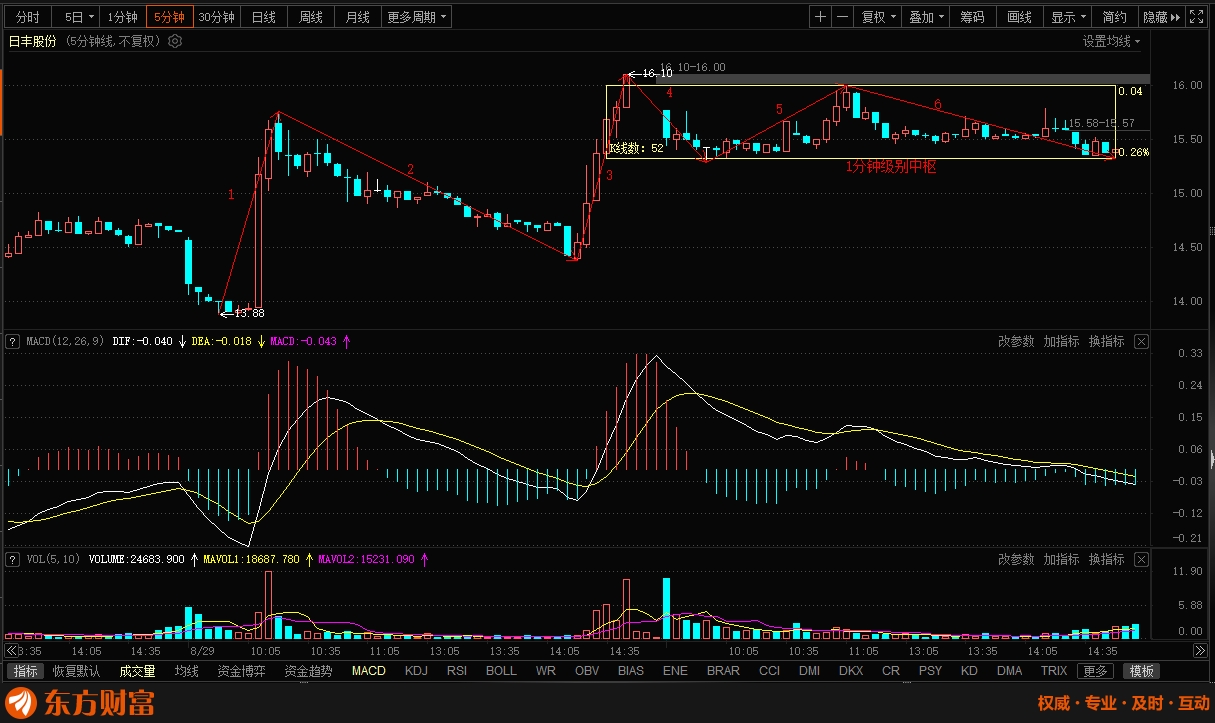Click 恢复默认 in the indicator bar
Viewport: 1215px width, 723px height.
[x=77, y=671]
